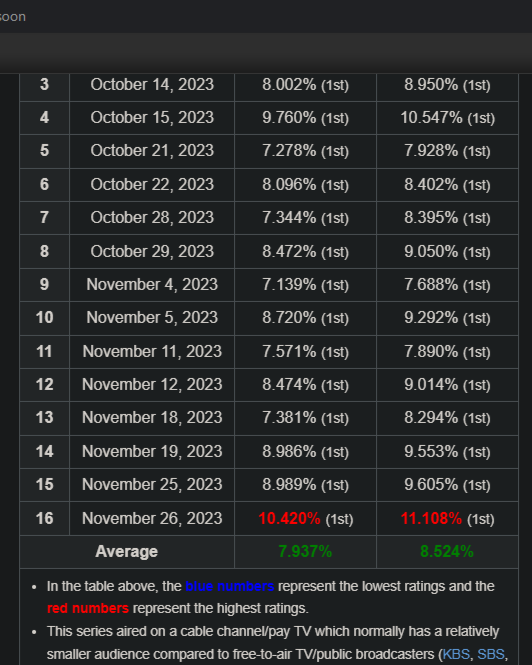
Task: Click the blue numbers legend text
Action: point(230,587)
